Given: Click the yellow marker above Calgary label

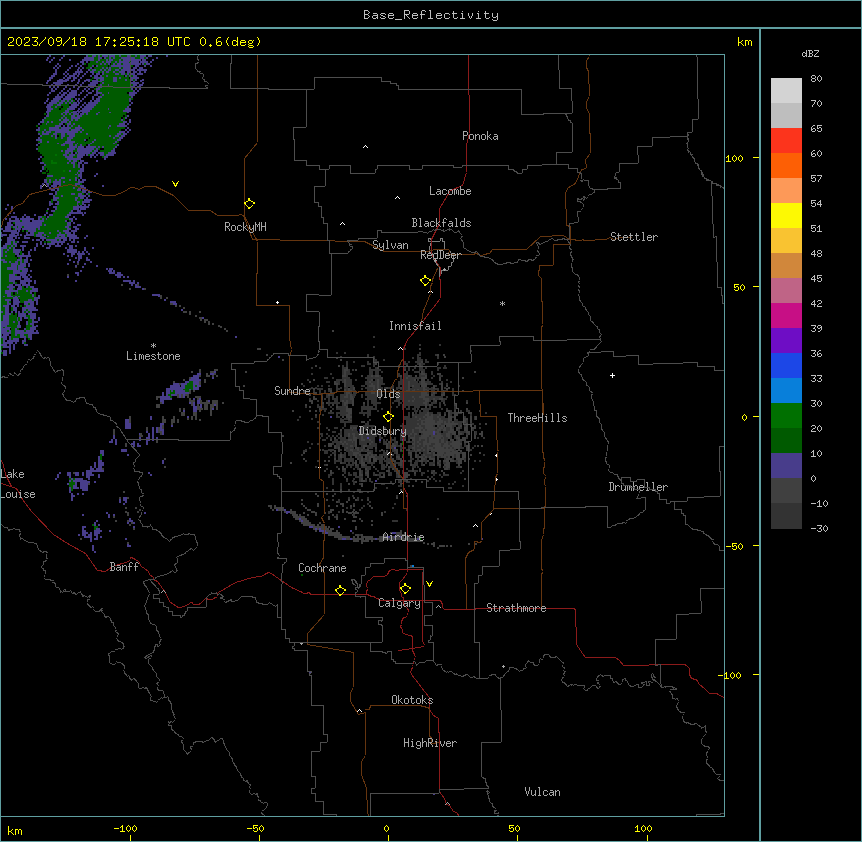Looking at the screenshot, I should [405, 589].
